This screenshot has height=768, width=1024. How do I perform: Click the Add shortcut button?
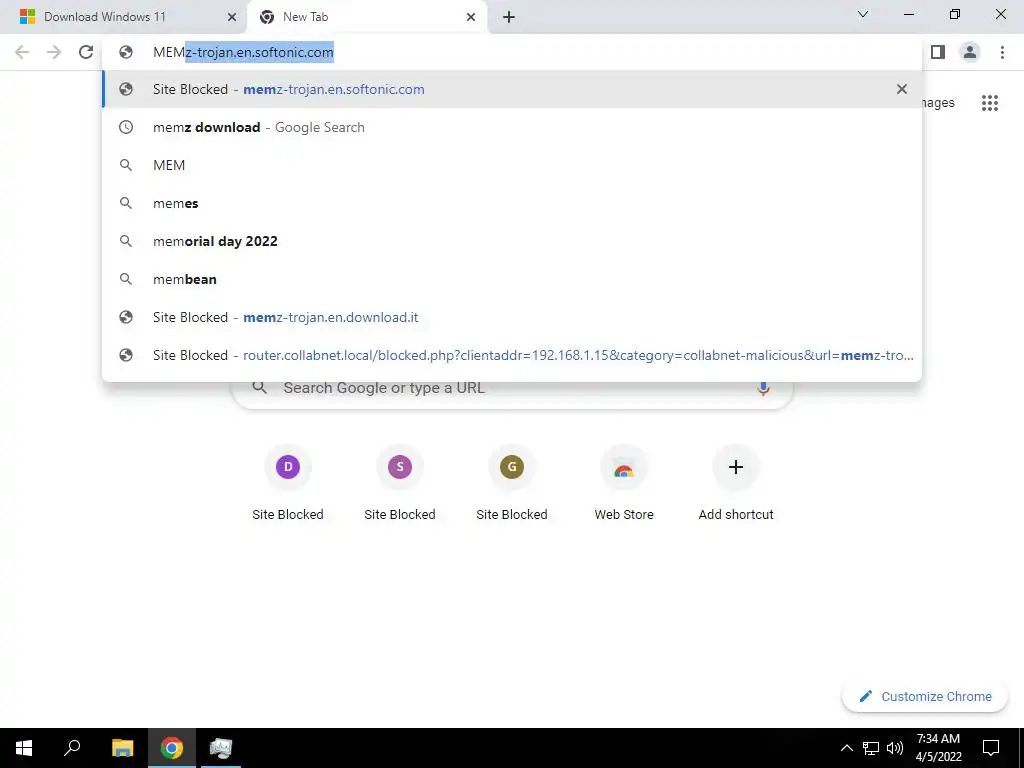[736, 484]
